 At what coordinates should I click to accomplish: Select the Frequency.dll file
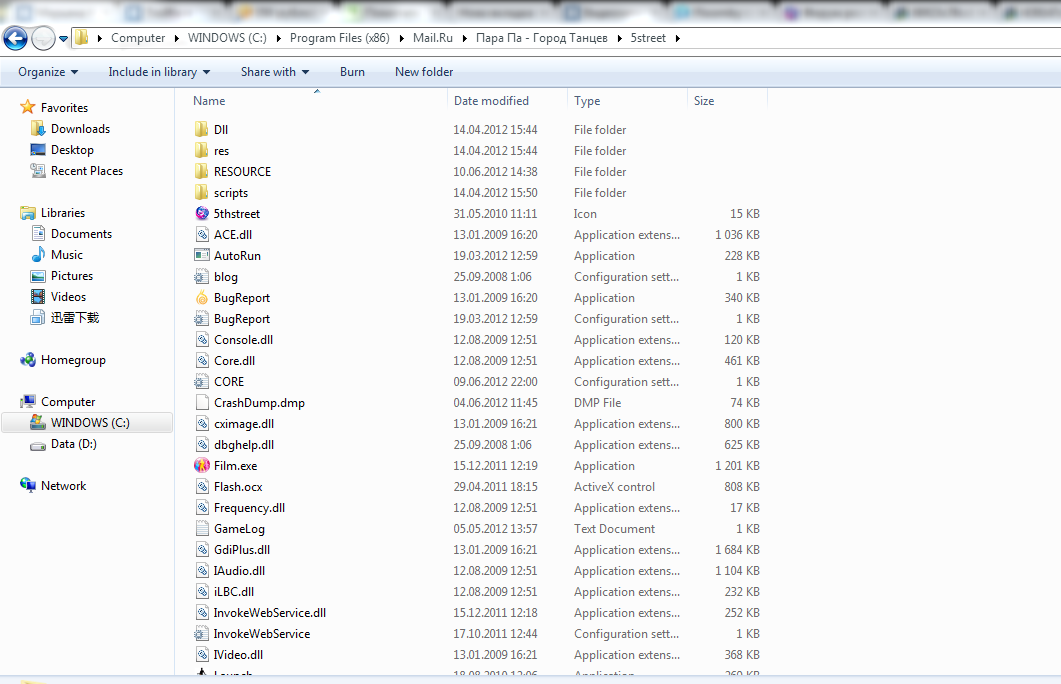click(249, 507)
